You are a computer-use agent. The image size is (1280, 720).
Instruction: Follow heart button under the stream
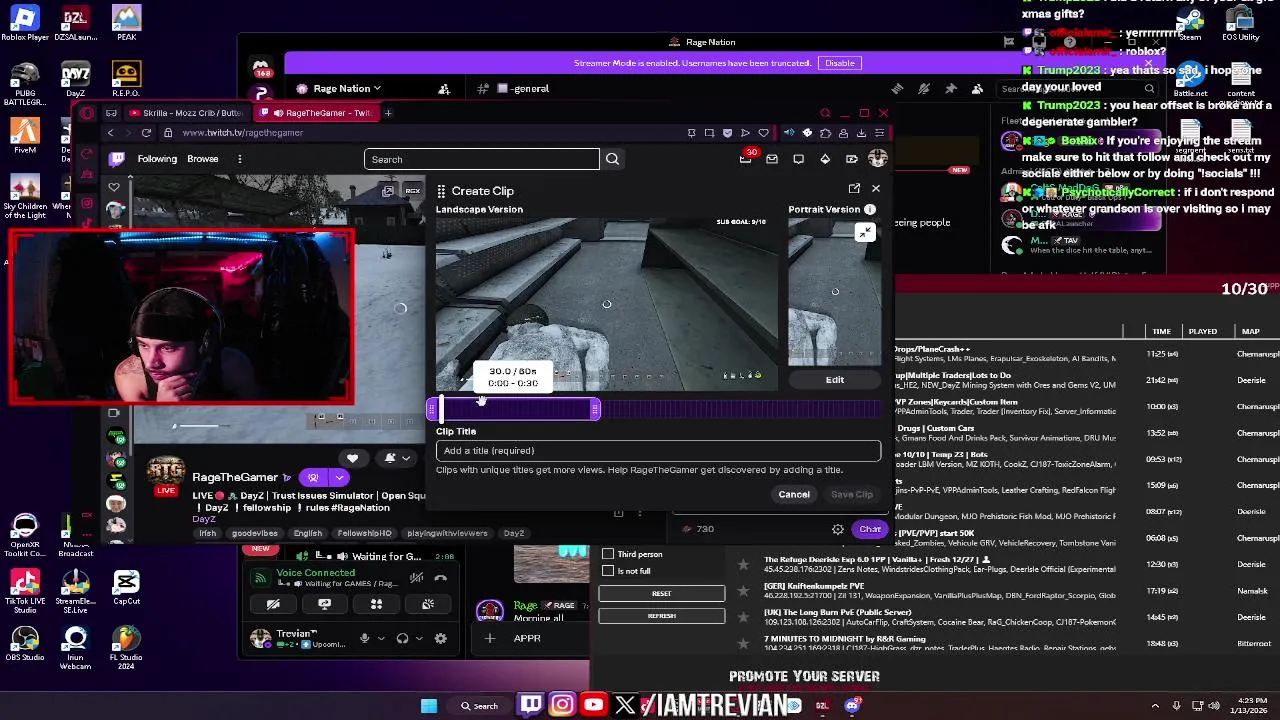coord(352,458)
